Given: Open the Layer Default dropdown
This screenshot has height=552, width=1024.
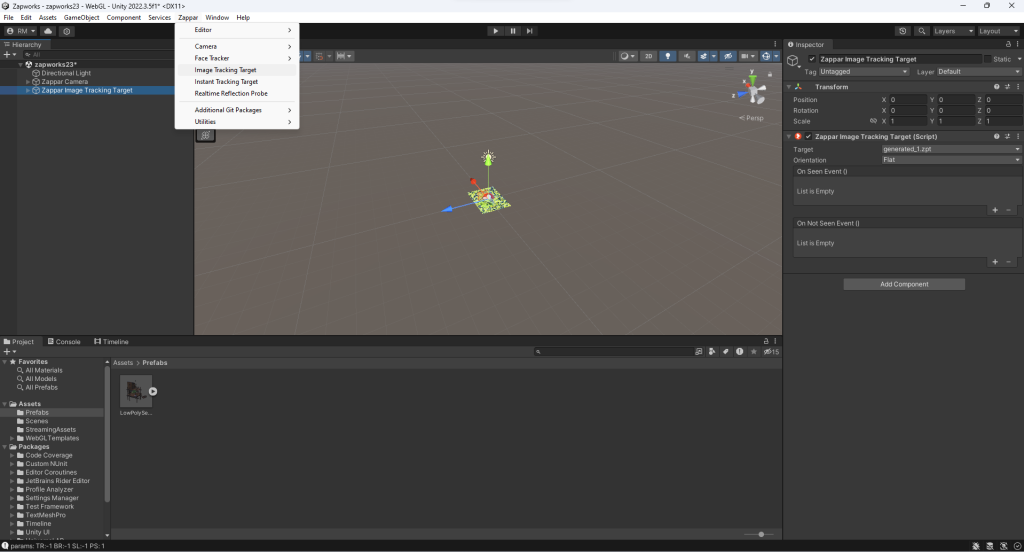Looking at the screenshot, I should 979,72.
